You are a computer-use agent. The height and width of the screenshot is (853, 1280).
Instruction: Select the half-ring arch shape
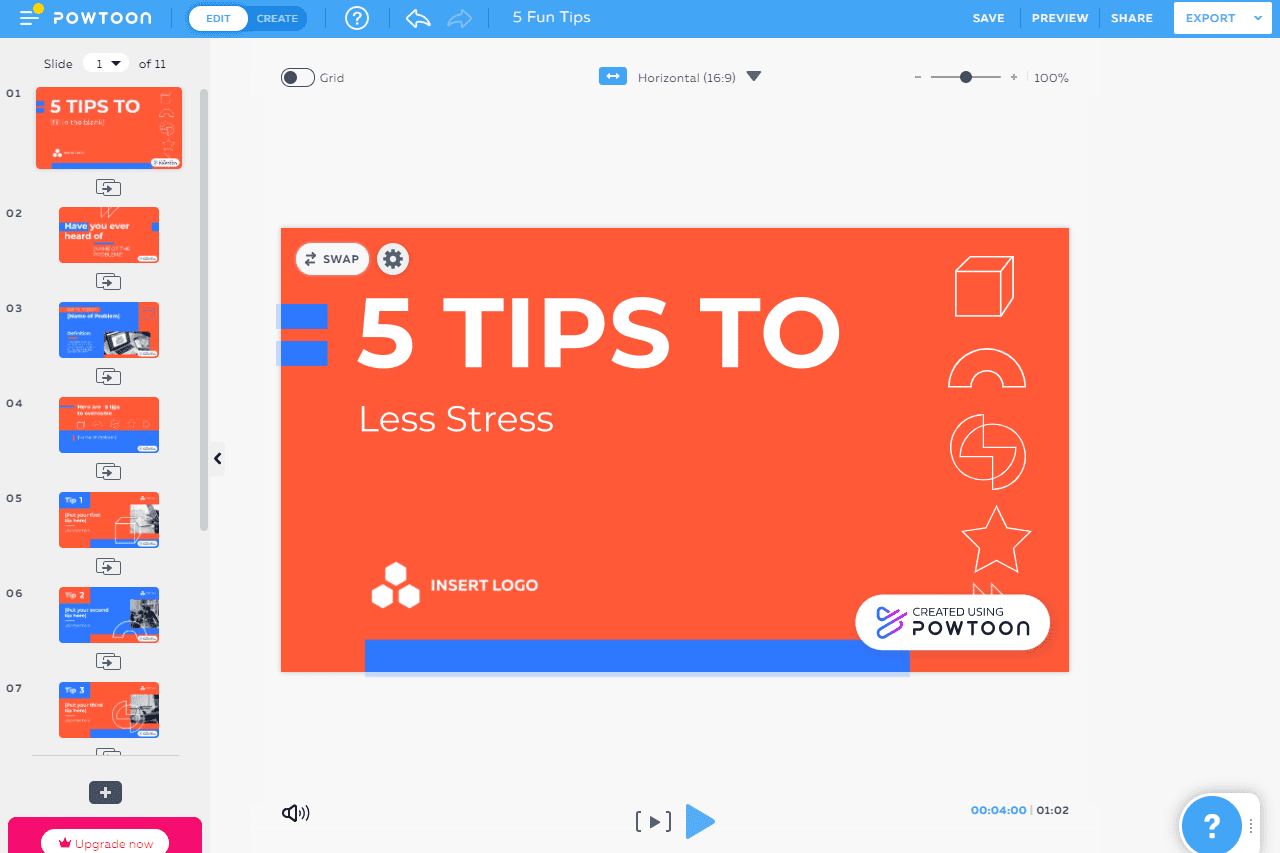(987, 368)
